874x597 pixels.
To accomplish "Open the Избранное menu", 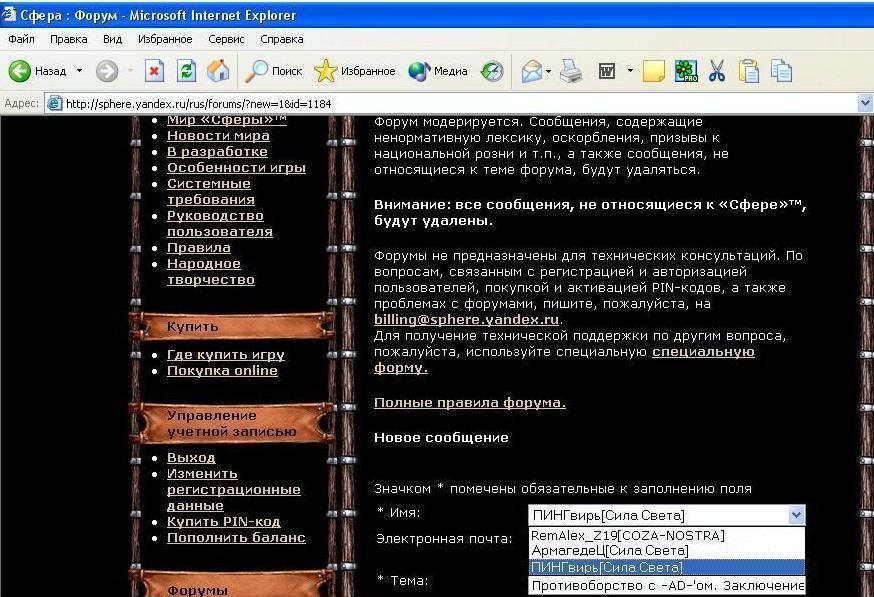I will pyautogui.click(x=165, y=39).
